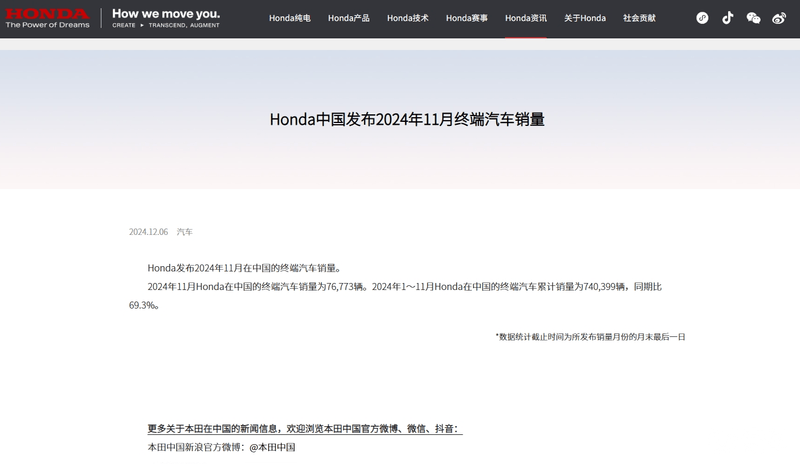800x464 pixels.
Task: Click the underlined 更多关于本田在中国的新闻信息 line
Action: pos(305,429)
